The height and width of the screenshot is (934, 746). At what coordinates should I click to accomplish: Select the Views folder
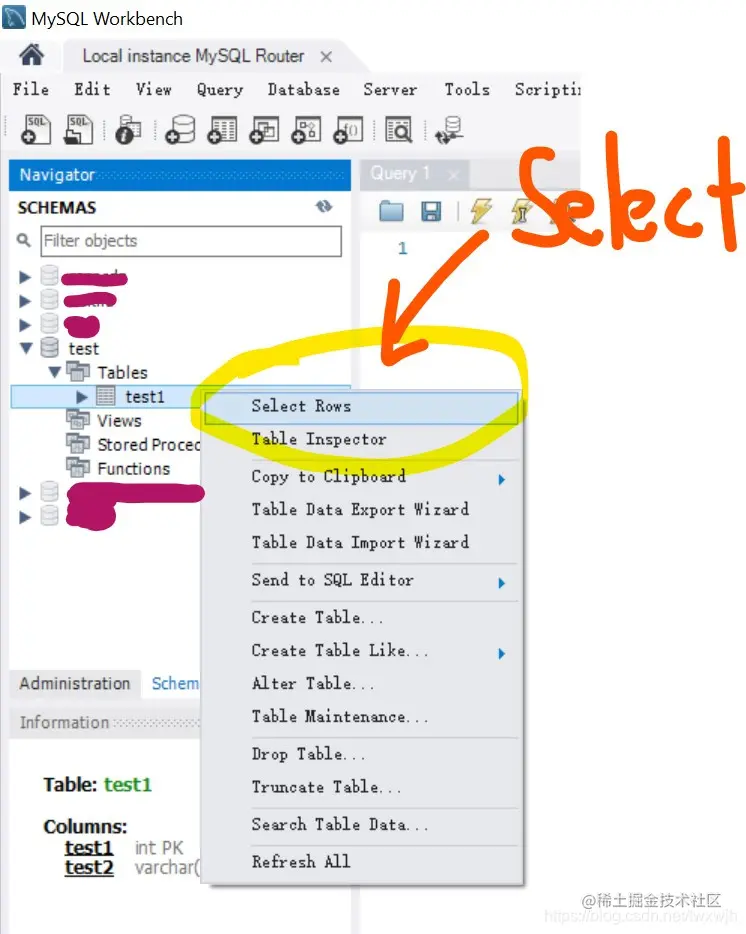tap(119, 421)
